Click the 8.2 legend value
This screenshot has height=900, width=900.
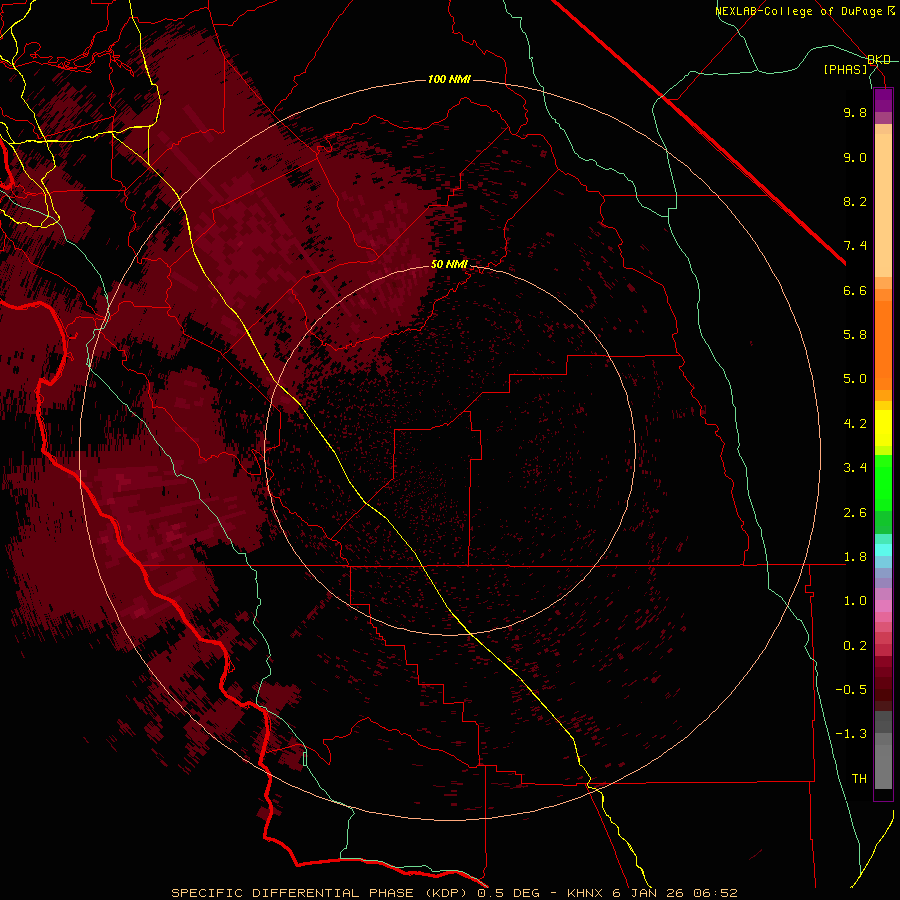click(855, 201)
